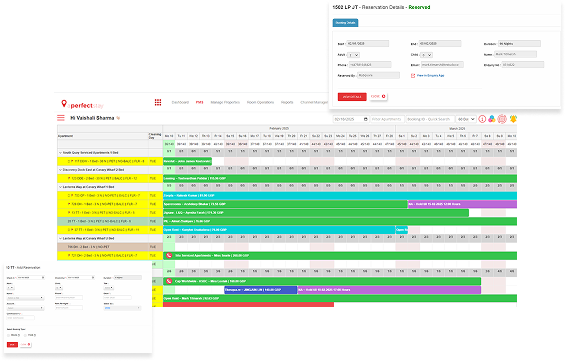This screenshot has width=566, height=361.
Task: Open Adult dropdown in Reservation Details
Action: pyautogui.click(x=353, y=55)
